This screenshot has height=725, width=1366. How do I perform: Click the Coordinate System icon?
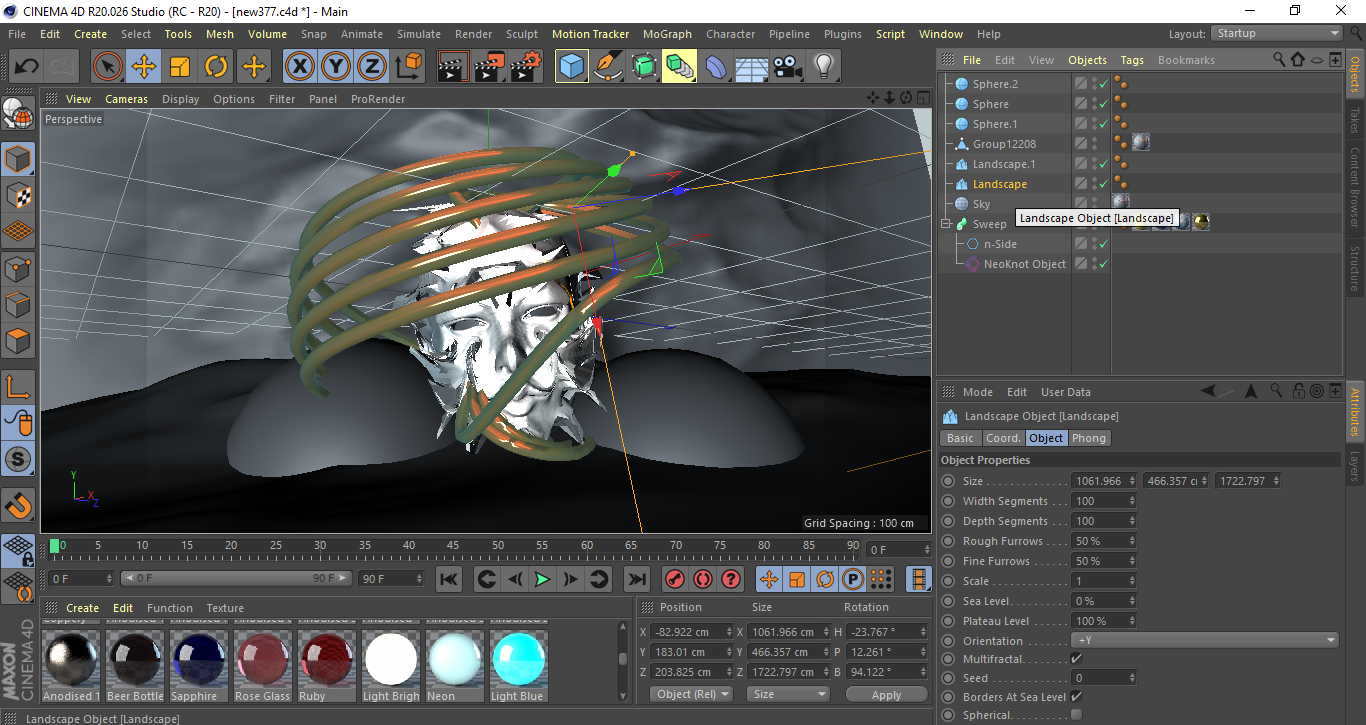pos(408,67)
